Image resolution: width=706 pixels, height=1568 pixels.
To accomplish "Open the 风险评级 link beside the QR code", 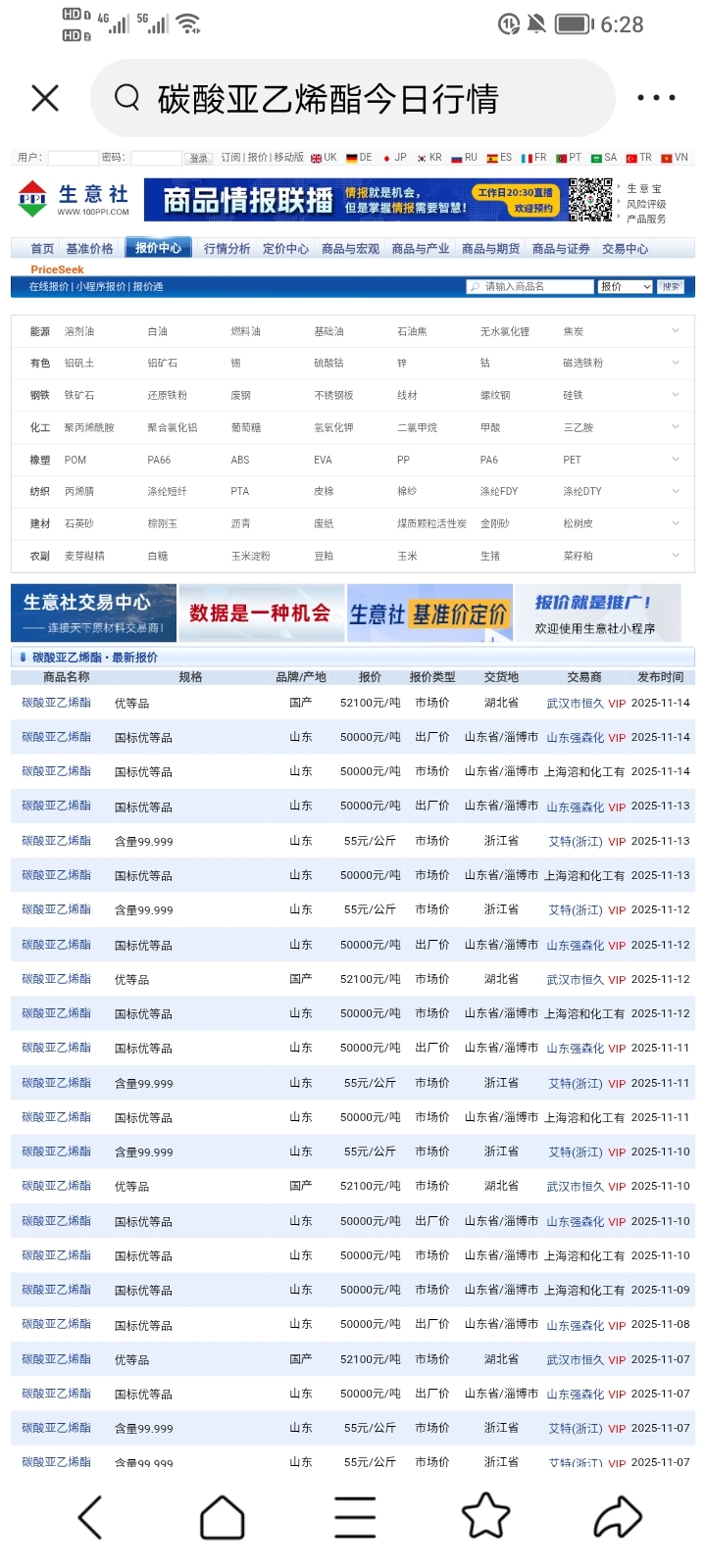I will pos(646,204).
